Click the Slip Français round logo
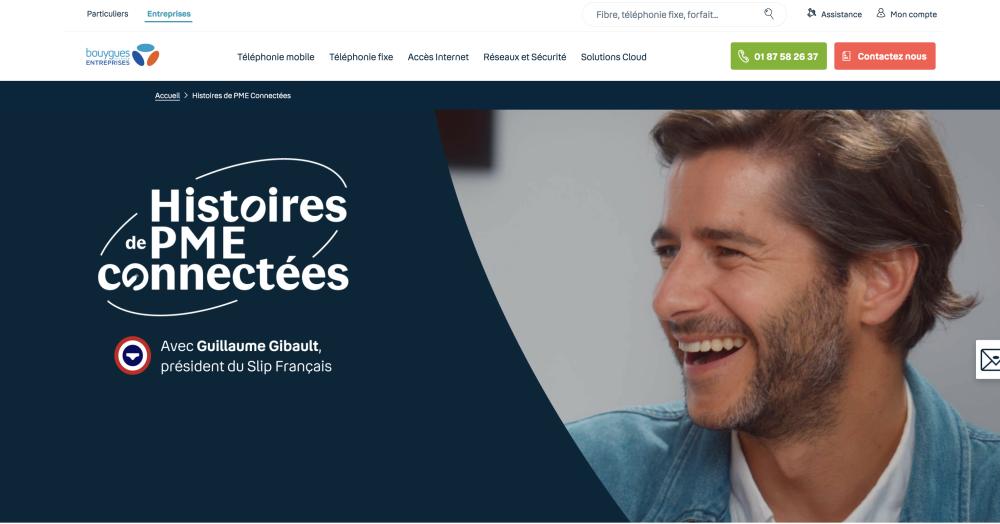 pyautogui.click(x=133, y=355)
